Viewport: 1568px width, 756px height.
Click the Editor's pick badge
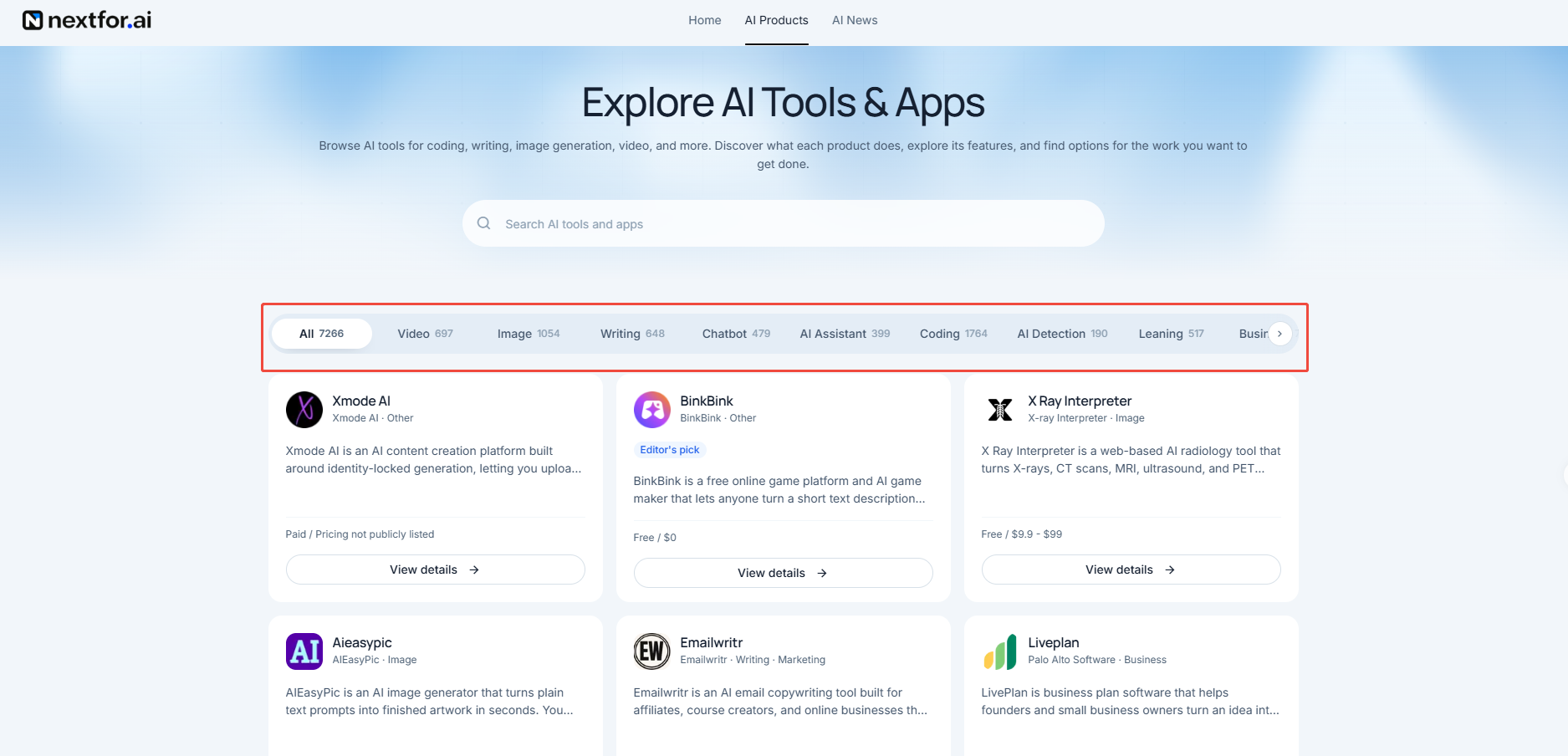[x=670, y=450]
